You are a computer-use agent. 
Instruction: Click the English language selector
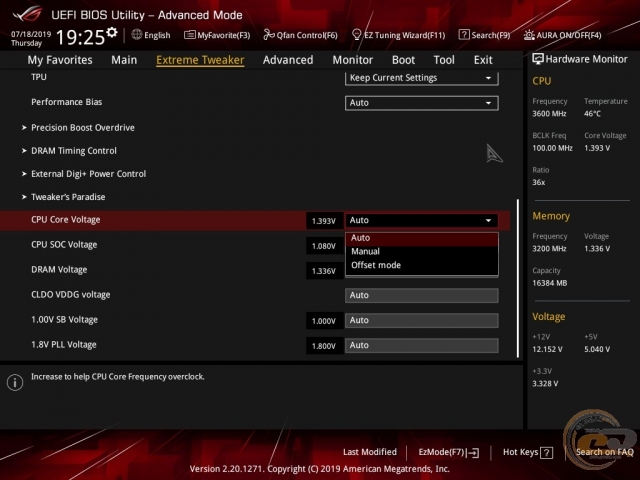(x=151, y=35)
